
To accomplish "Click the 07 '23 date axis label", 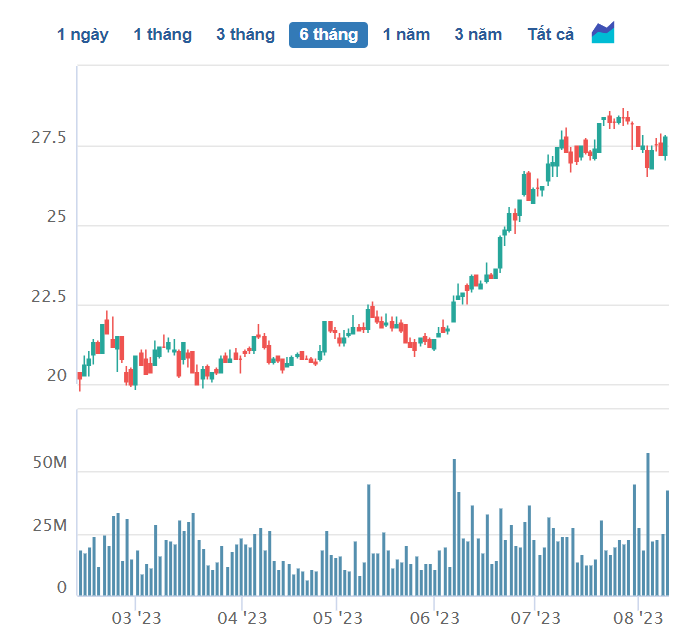I will pos(535,618).
